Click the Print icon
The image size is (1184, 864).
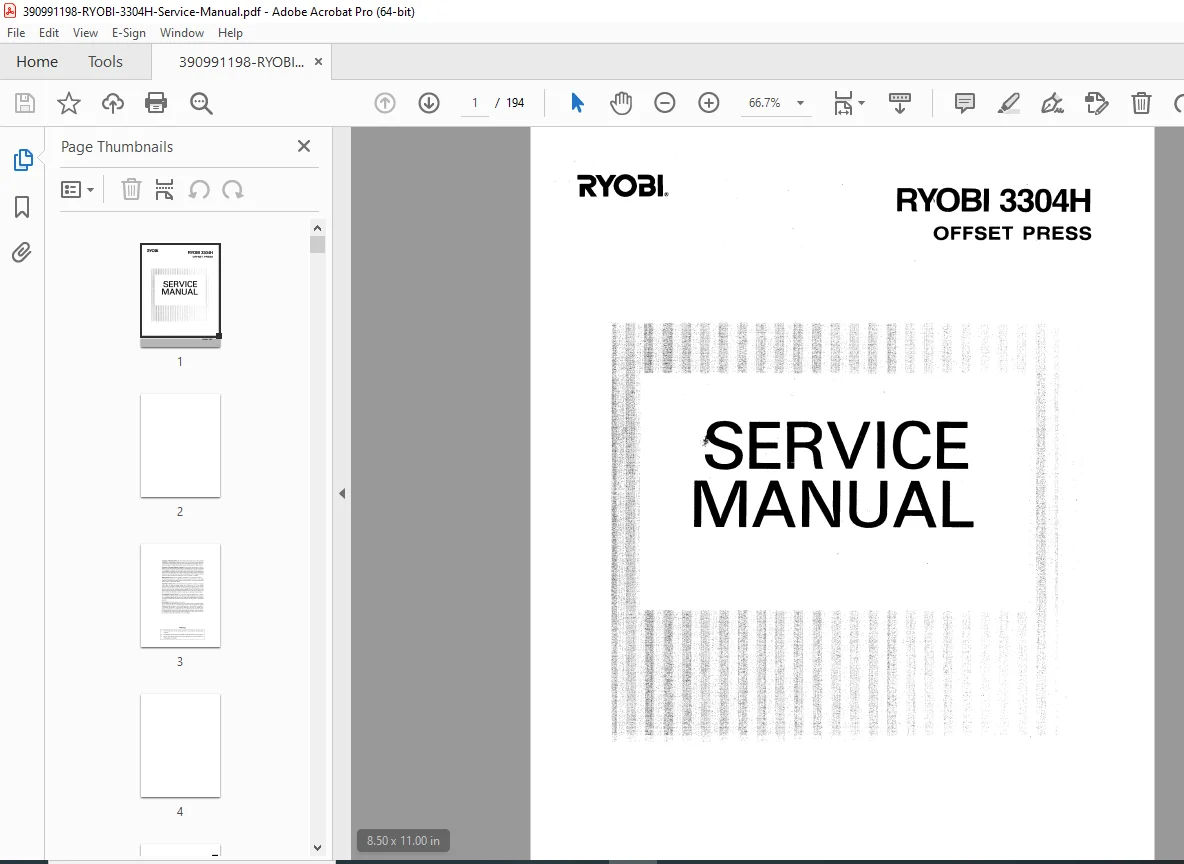tap(156, 103)
